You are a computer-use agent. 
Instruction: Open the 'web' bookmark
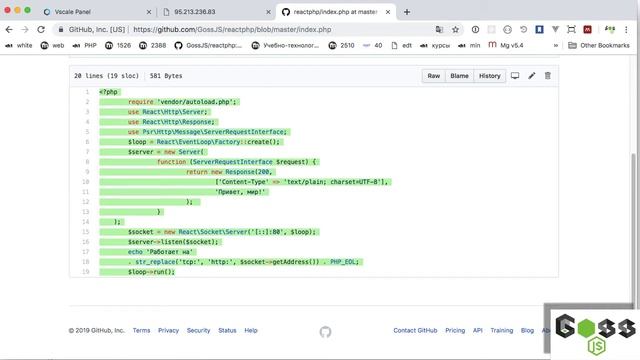[x=52, y=45]
